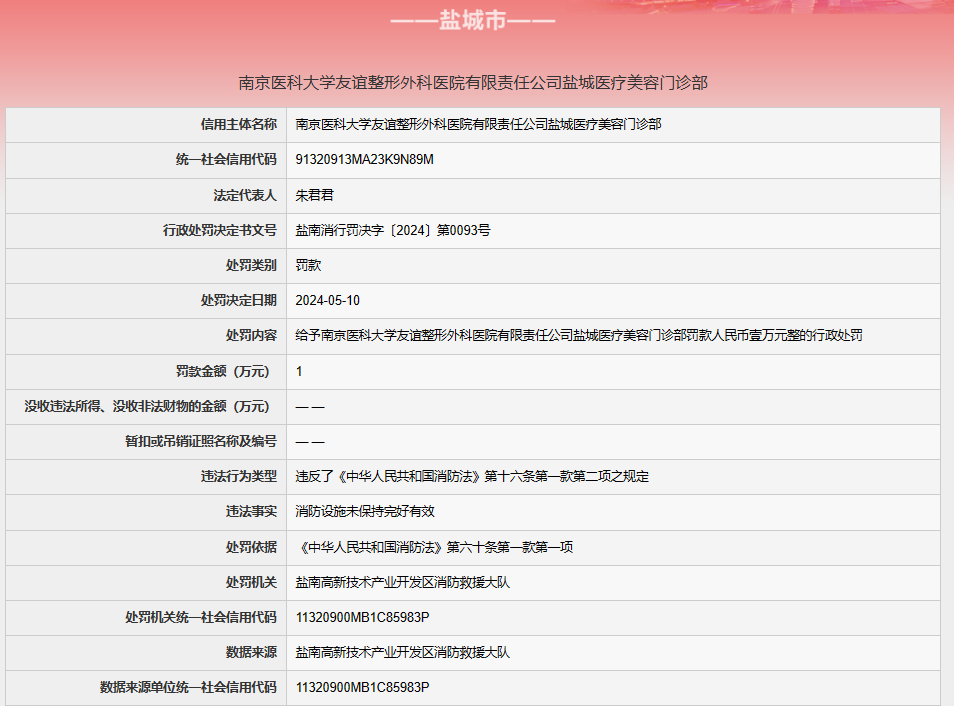
Task: Click the 数据来源单位统一社会信用代码 label
Action: (x=188, y=688)
